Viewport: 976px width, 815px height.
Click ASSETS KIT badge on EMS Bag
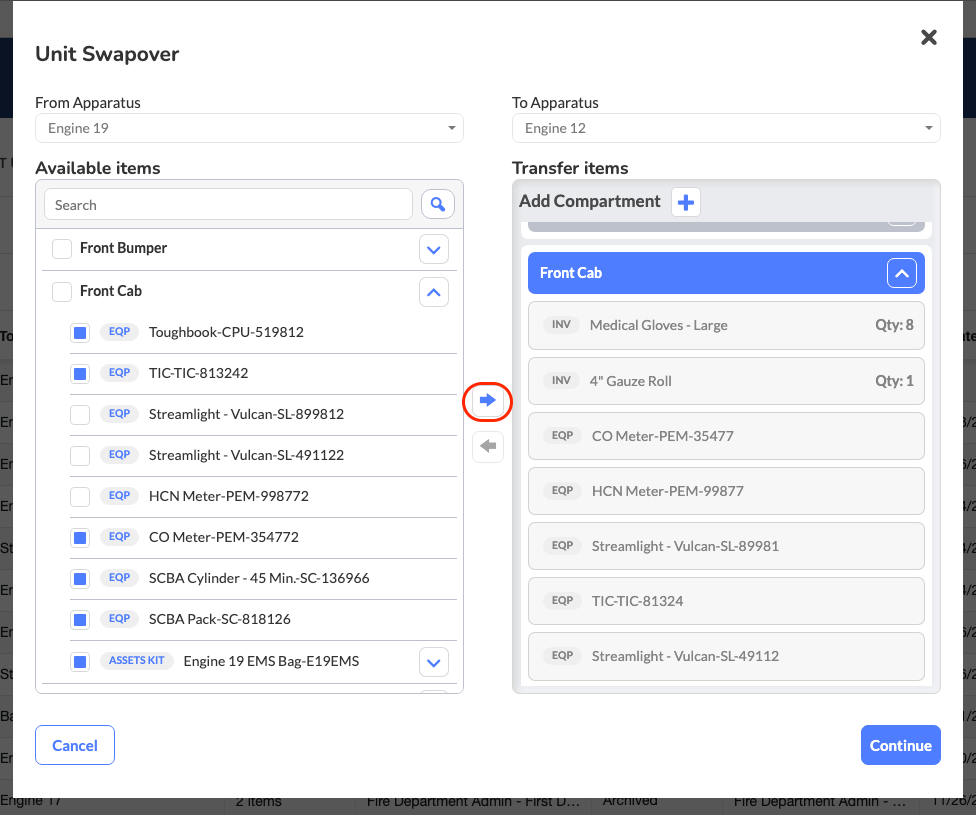(136, 661)
